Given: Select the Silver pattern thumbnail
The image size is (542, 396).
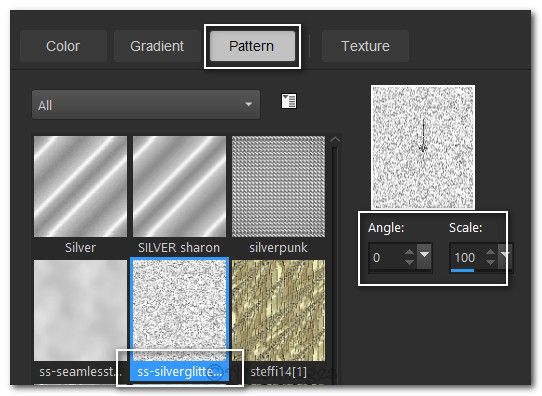Looking at the screenshot, I should click(x=81, y=186).
